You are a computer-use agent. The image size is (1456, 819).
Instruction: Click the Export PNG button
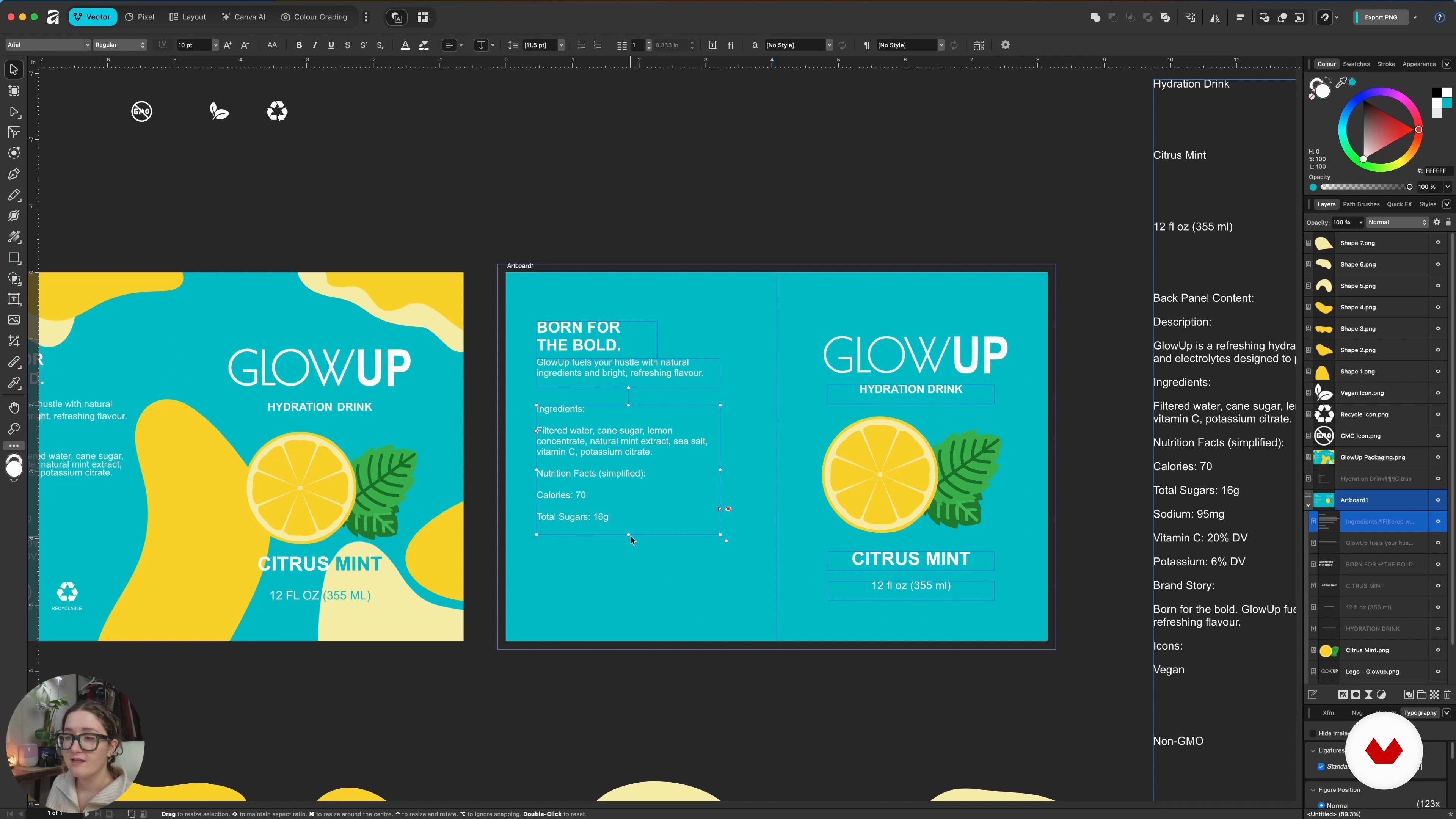(x=1380, y=17)
